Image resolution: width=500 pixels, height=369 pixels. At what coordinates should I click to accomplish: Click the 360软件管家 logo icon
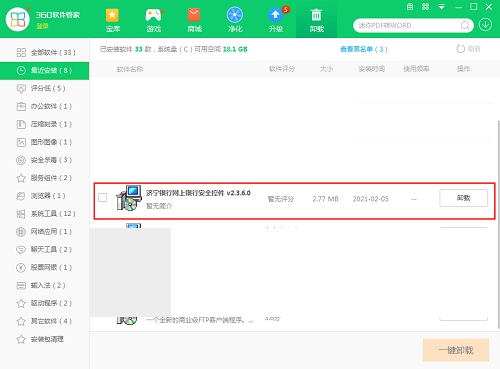pos(18,19)
